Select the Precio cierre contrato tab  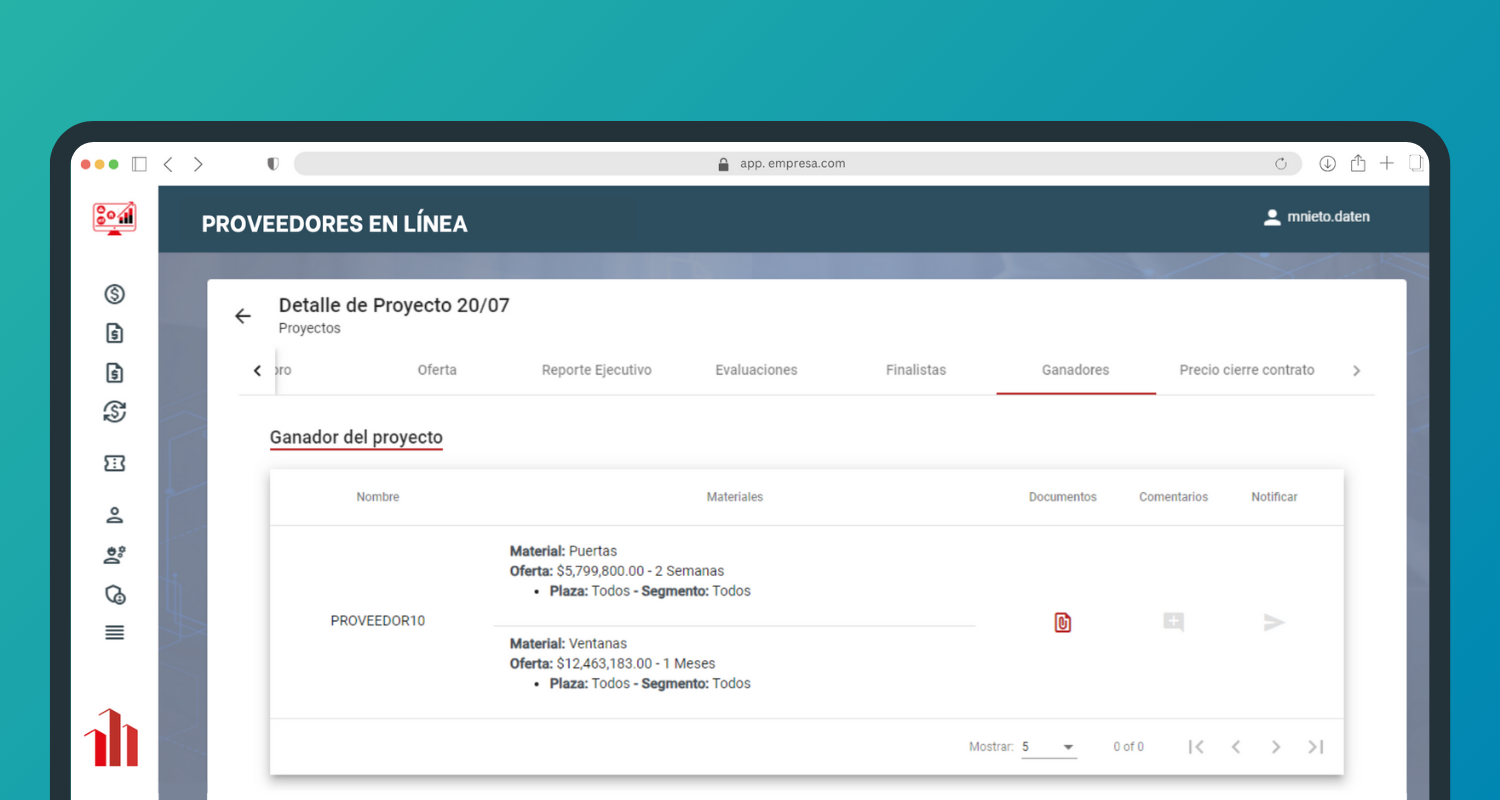pos(1246,370)
